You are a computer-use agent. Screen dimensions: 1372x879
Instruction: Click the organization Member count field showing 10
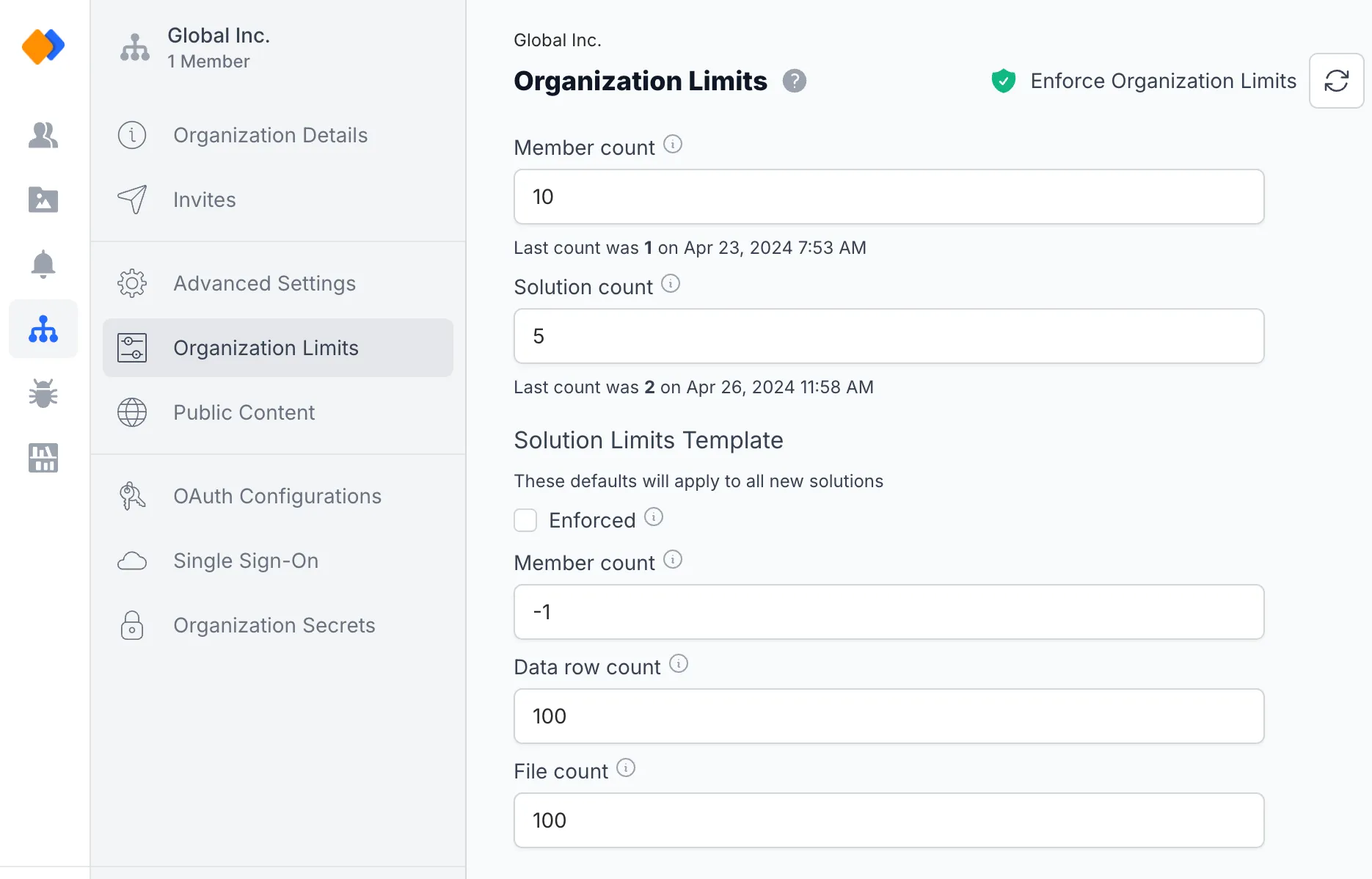(888, 197)
